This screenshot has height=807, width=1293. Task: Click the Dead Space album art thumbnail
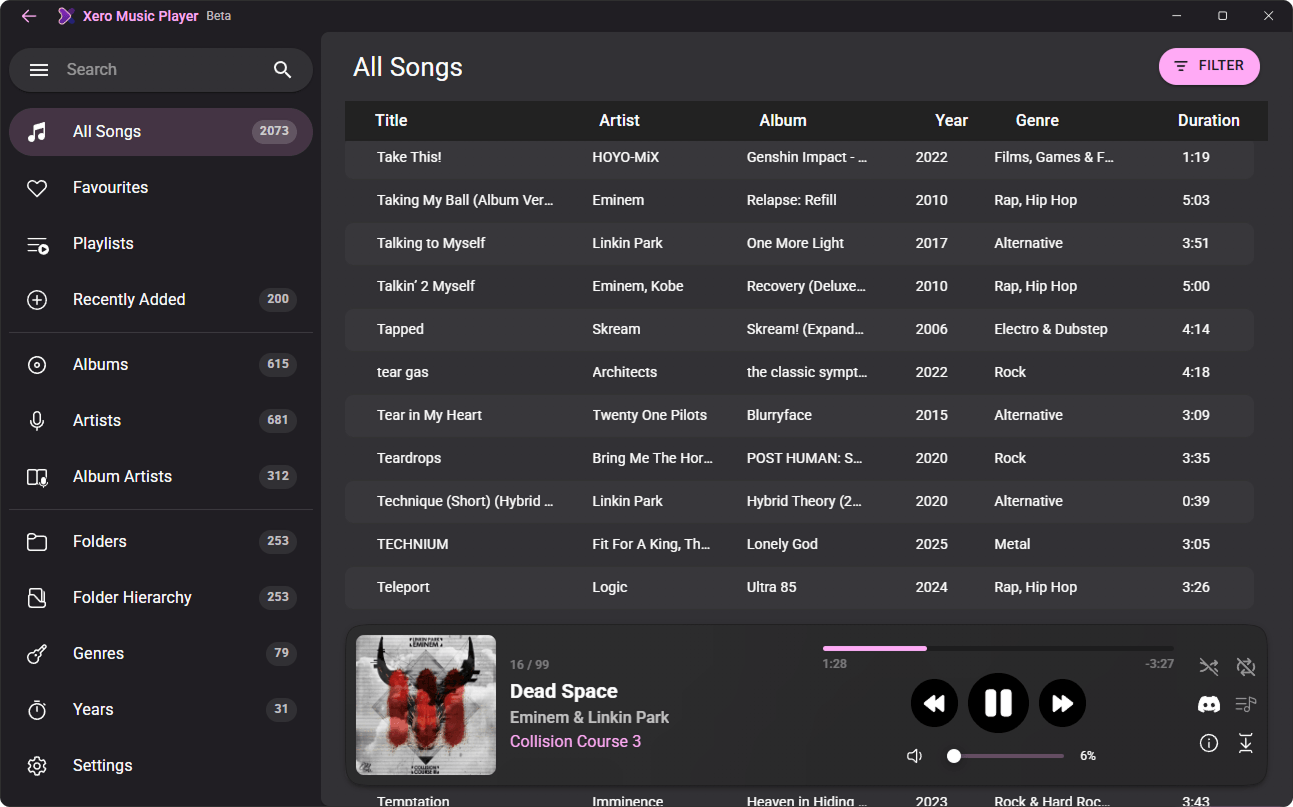(426, 705)
